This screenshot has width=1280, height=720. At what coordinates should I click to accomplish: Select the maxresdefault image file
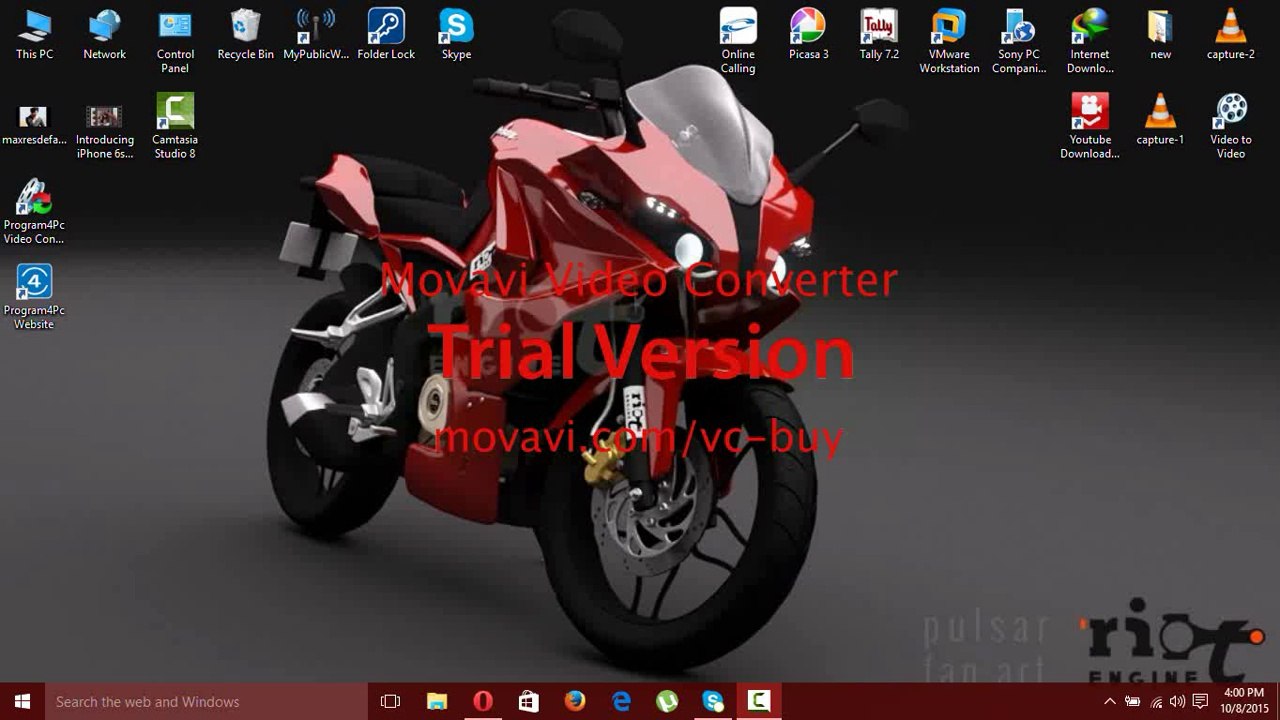coord(34,124)
